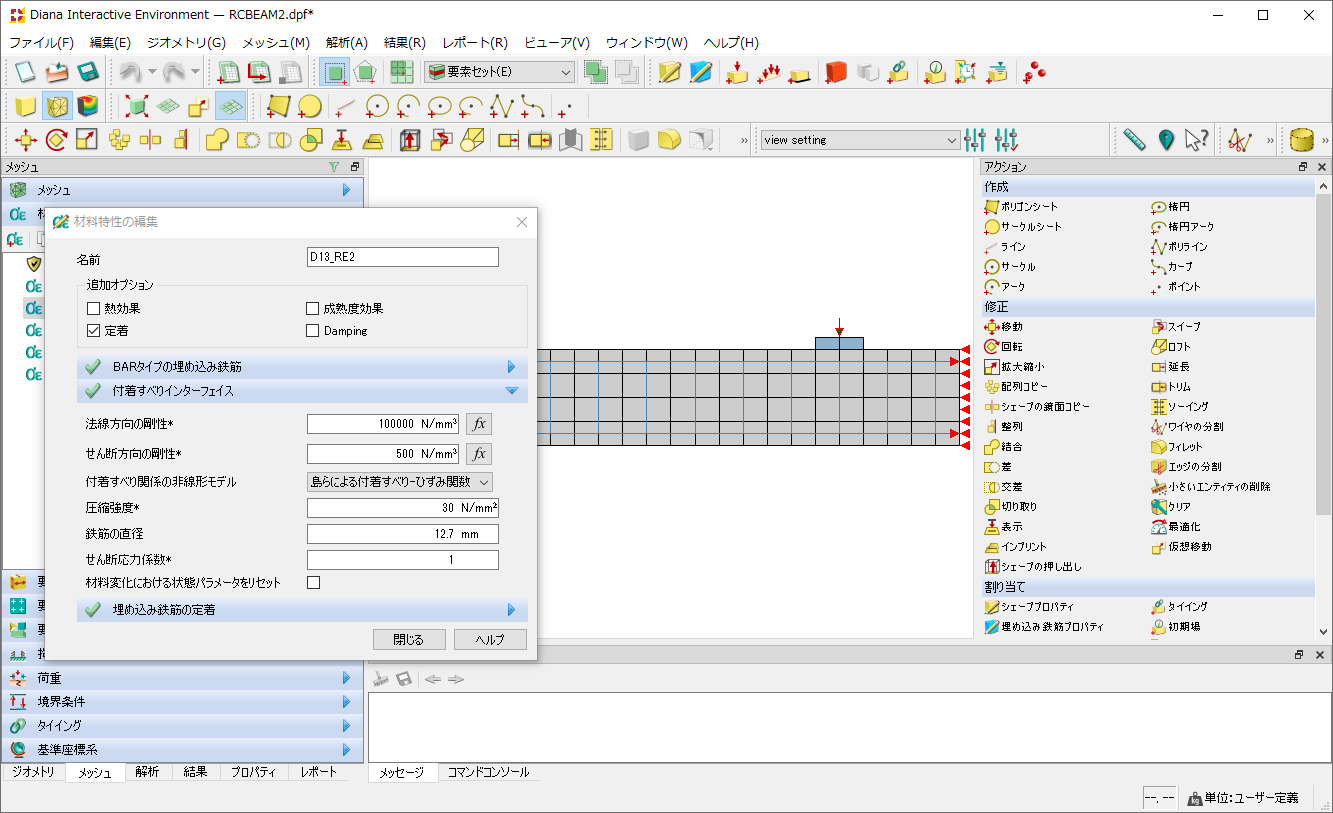The width and height of the screenshot is (1333, 813).
Task: Toggle 材料変化における状態パラメータをリセット checkbox
Action: (313, 583)
